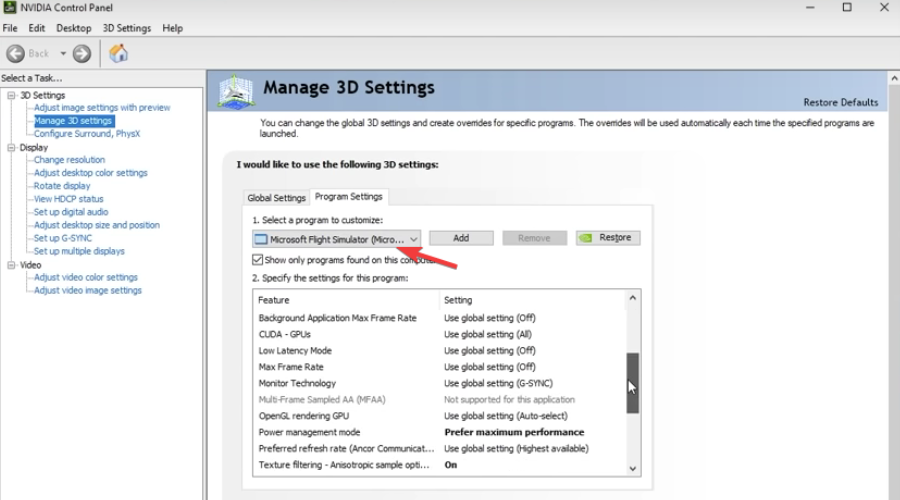Open Set up multiple displays
Screen dimensions: 900x500
pyautogui.click(x=79, y=251)
